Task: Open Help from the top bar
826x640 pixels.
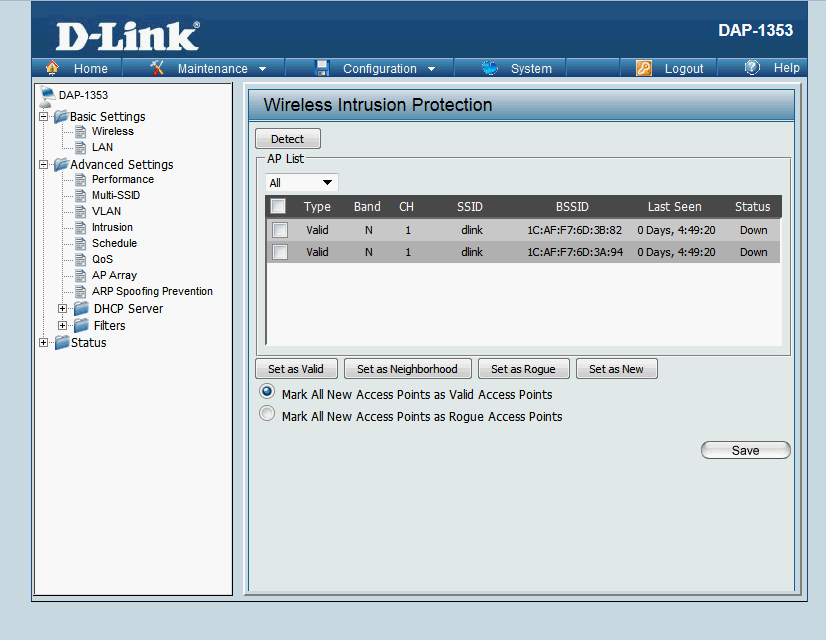Action: (x=786, y=68)
